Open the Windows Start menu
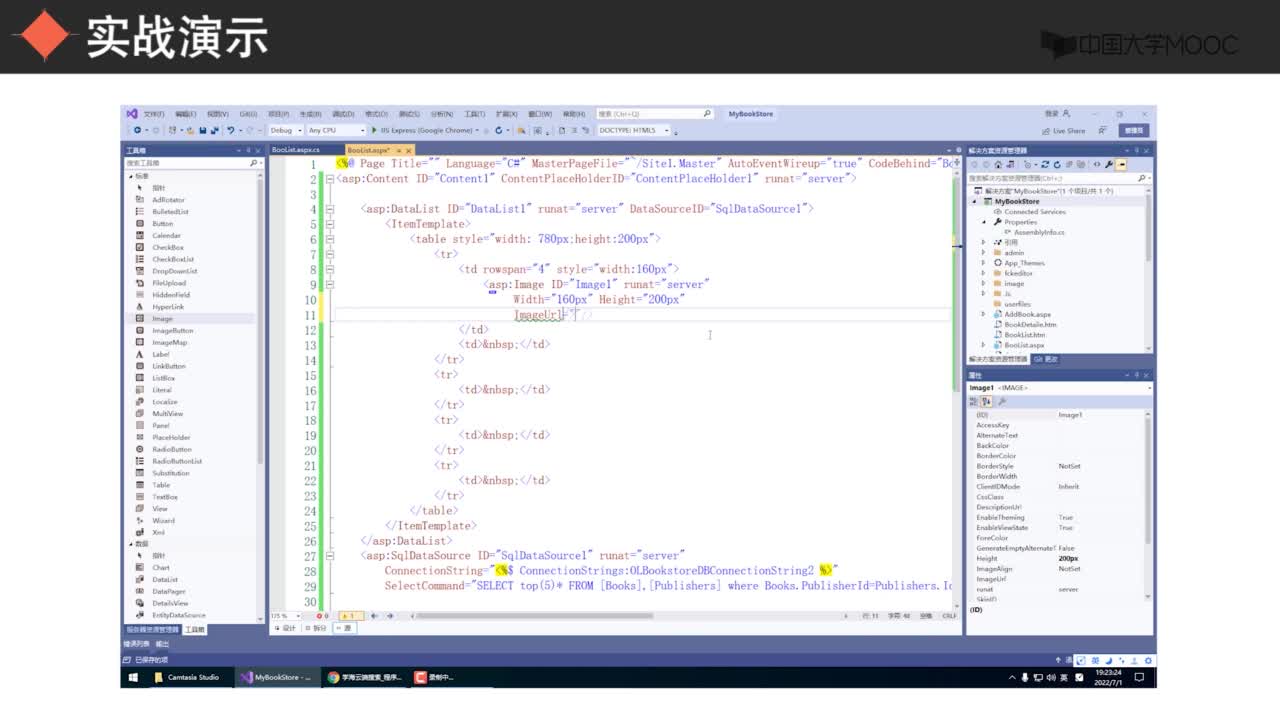Screen dimensions: 1280x720 133,677
